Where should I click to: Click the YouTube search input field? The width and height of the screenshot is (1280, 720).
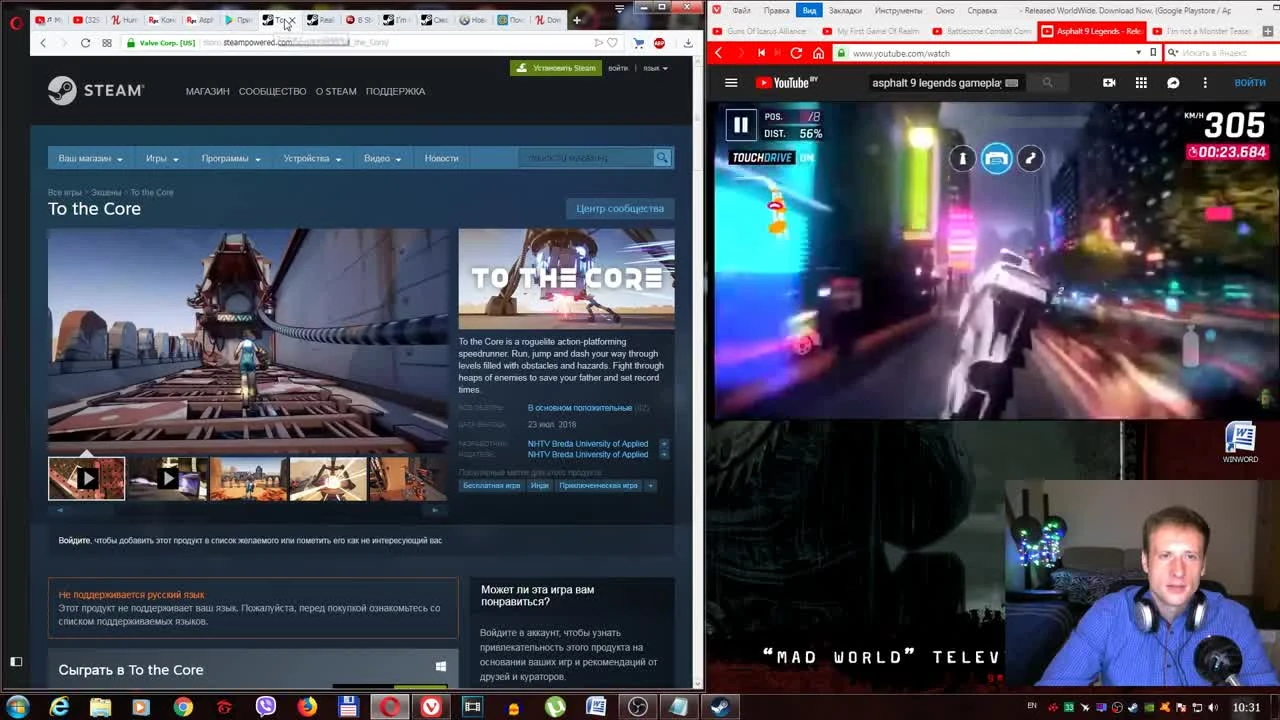click(x=936, y=83)
